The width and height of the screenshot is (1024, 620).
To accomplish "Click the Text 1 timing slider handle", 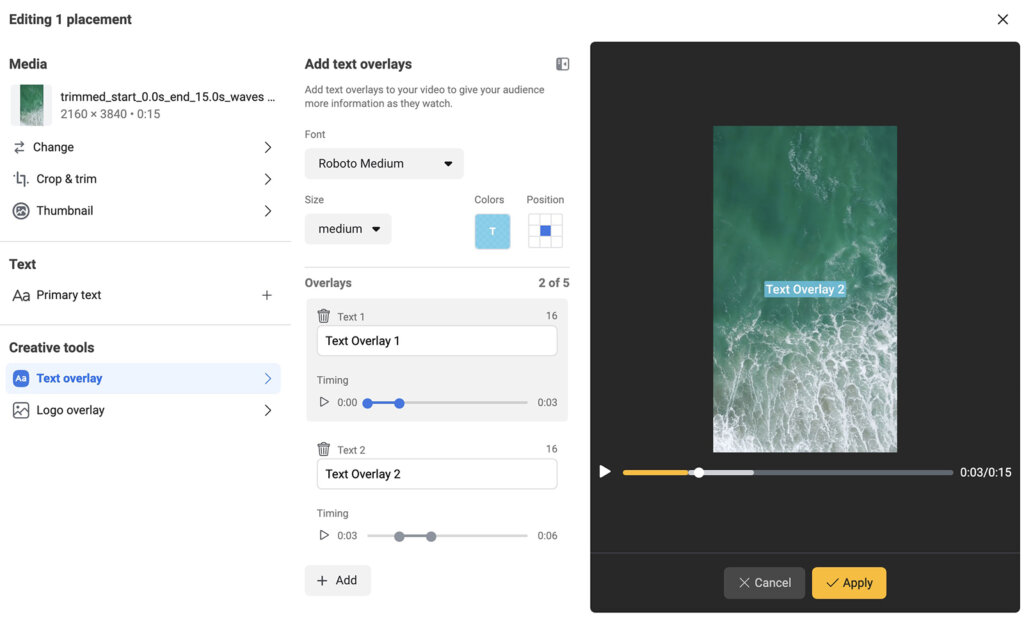I will coord(399,402).
